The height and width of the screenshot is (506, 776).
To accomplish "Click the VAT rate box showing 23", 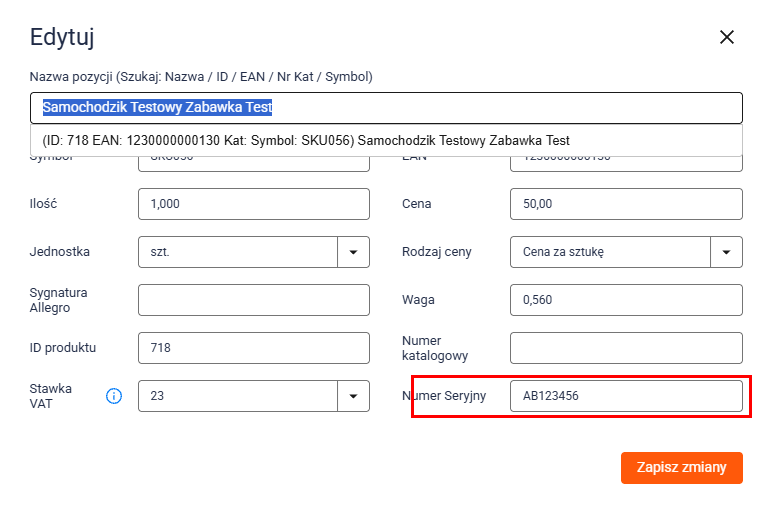I will (x=238, y=396).
